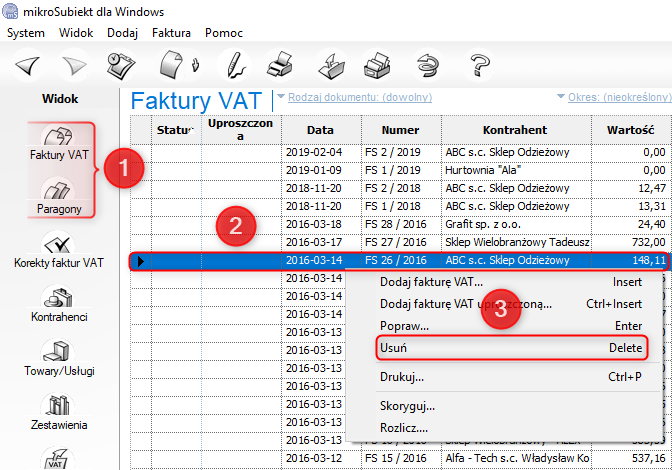Click the fax-like printer toolbar icon
Screen dimensions: 672x470
[x=377, y=66]
